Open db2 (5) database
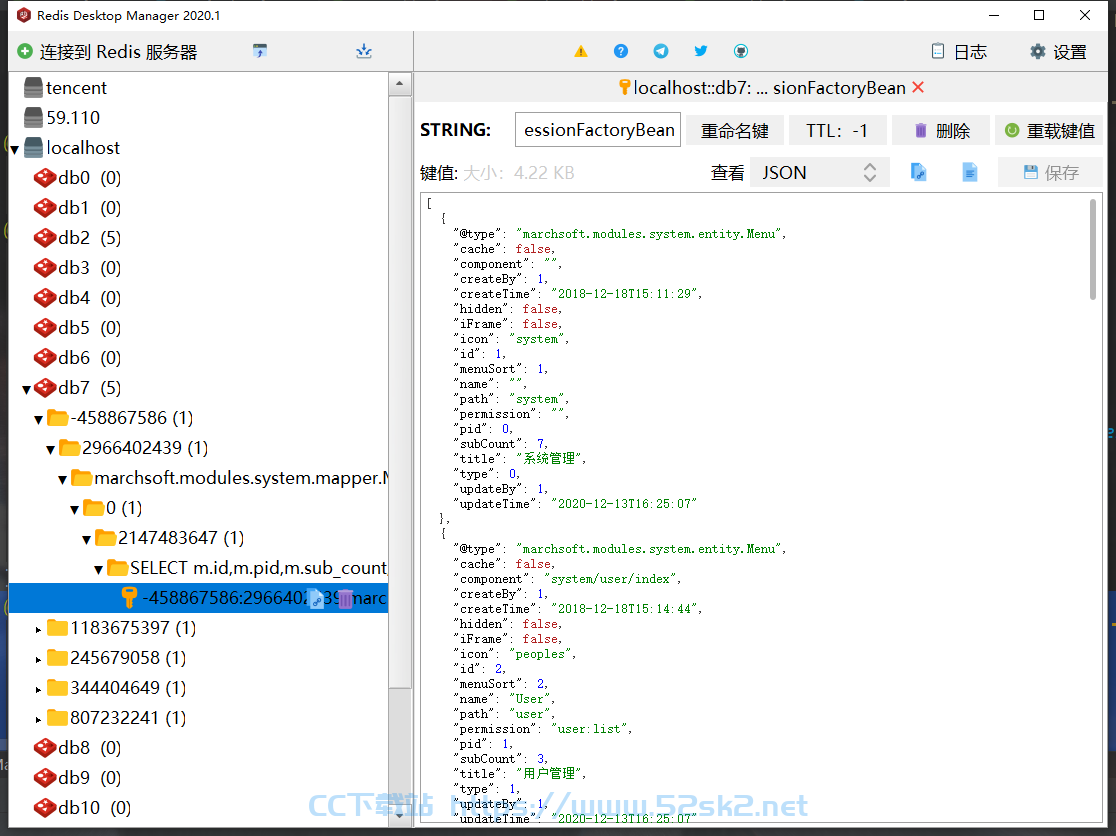Image resolution: width=1116 pixels, height=836 pixels. tap(77, 238)
